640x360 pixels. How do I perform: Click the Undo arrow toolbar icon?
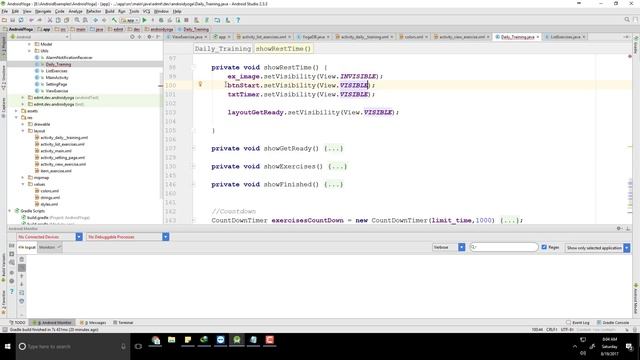click(x=31, y=20)
